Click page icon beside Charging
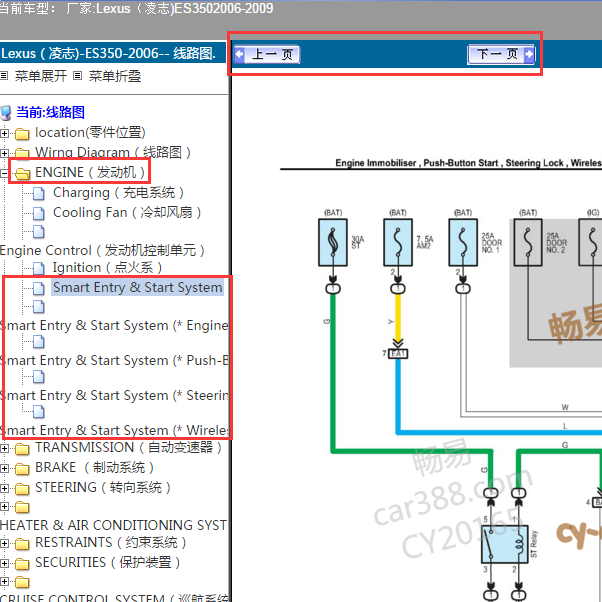This screenshot has width=602, height=602. pos(38,194)
